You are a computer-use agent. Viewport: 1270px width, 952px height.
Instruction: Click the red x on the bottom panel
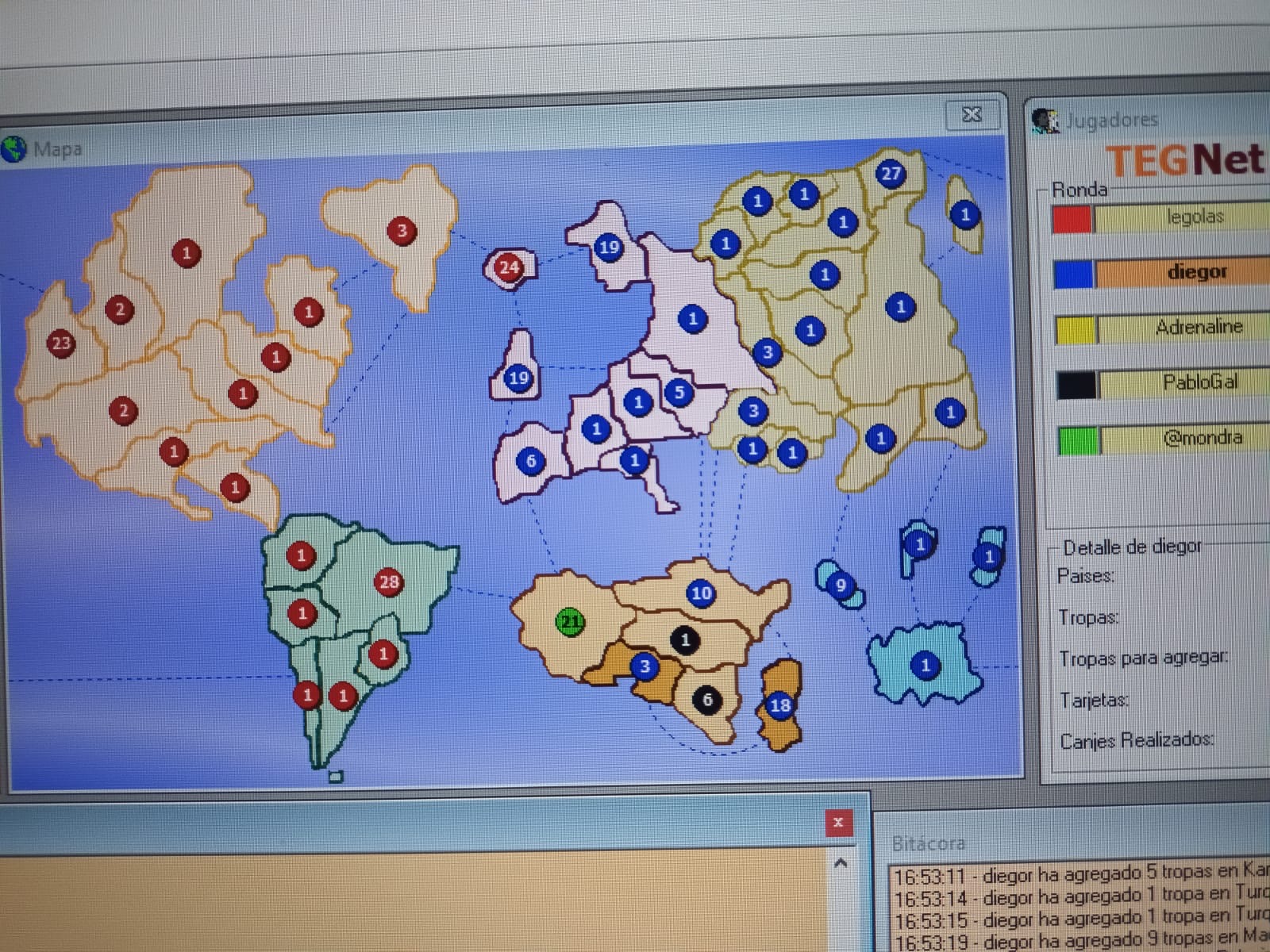click(x=838, y=823)
